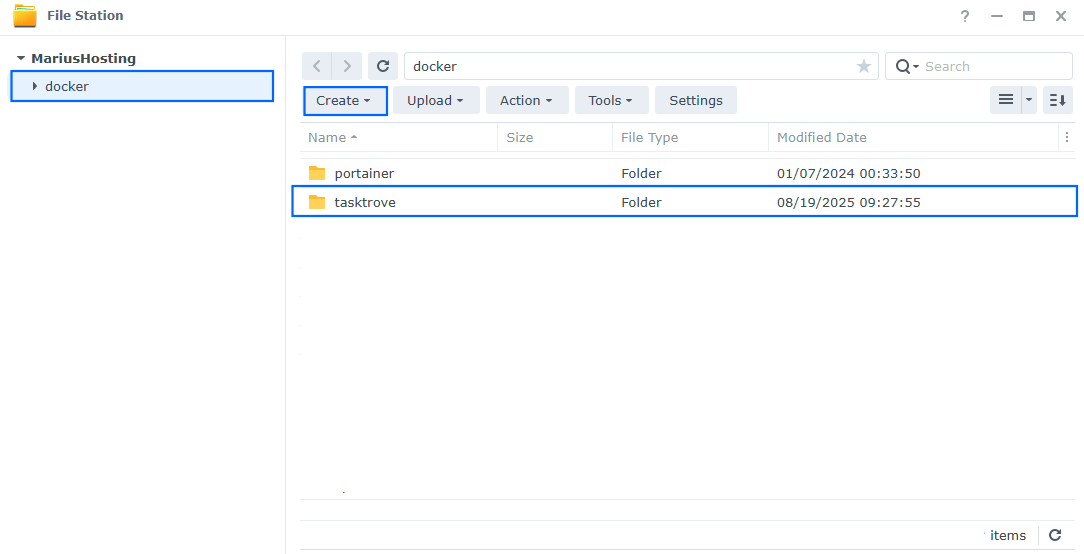The width and height of the screenshot is (1084, 554).
Task: Select the tasktrove folder name
Action: (365, 203)
